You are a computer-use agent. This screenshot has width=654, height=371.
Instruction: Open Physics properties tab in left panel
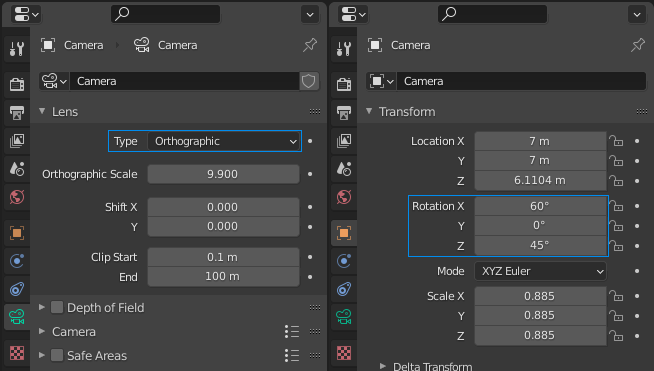point(17,261)
